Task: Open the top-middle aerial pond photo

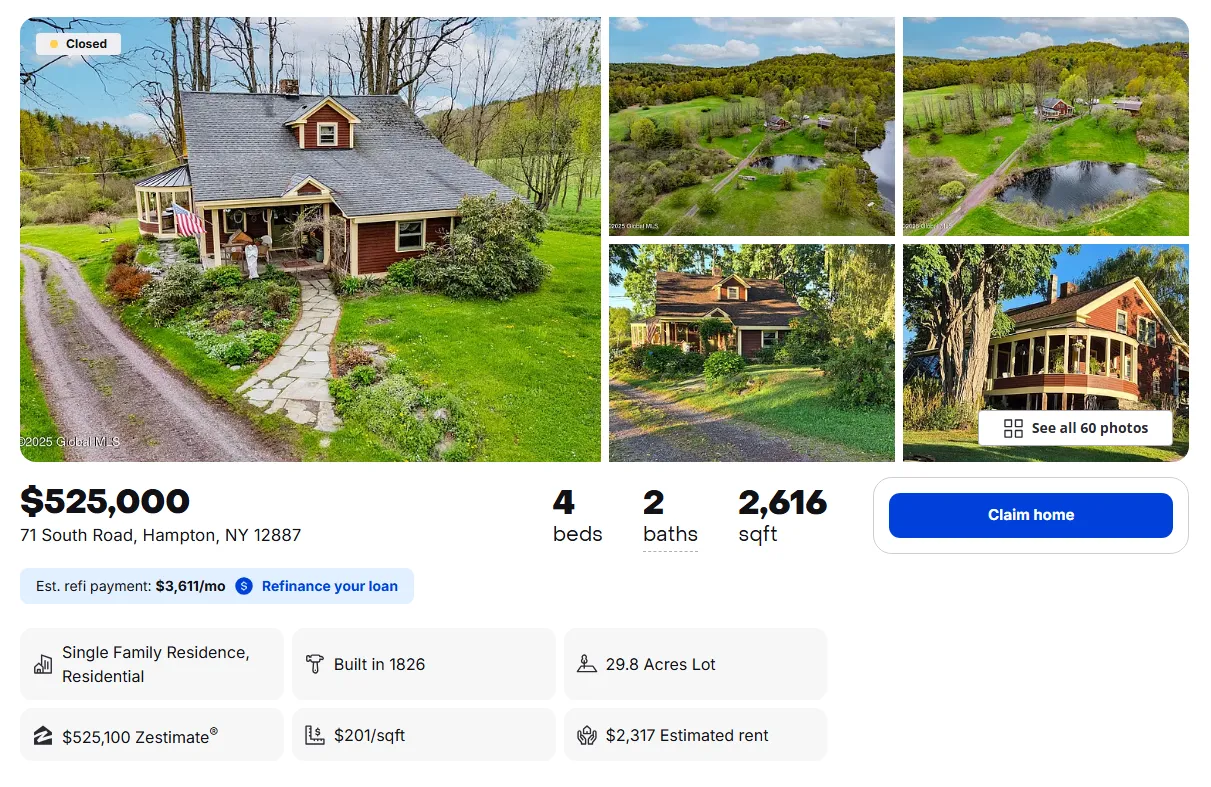Action: (751, 126)
